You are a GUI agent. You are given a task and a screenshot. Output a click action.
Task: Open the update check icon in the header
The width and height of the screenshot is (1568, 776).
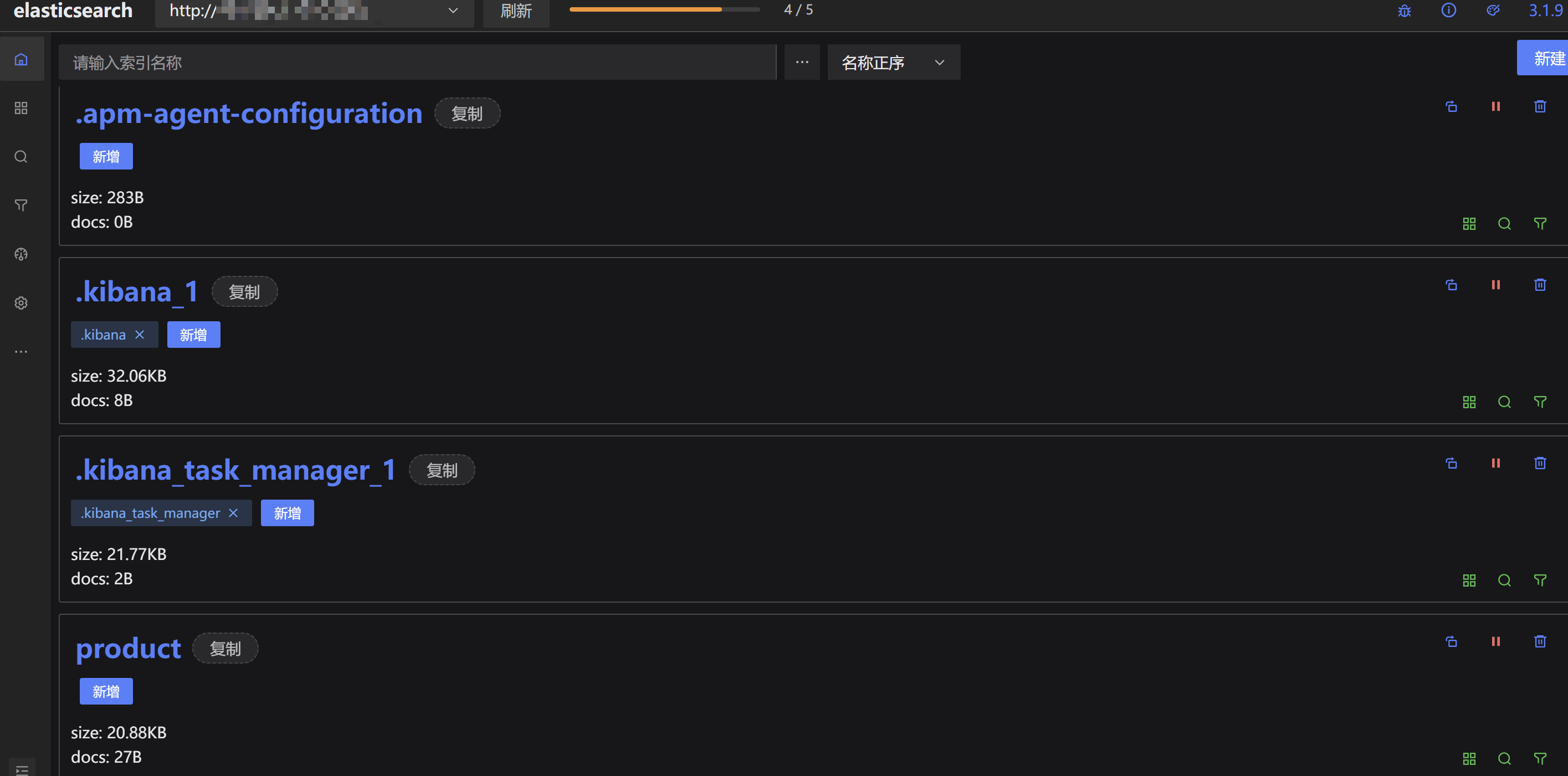coord(1493,11)
